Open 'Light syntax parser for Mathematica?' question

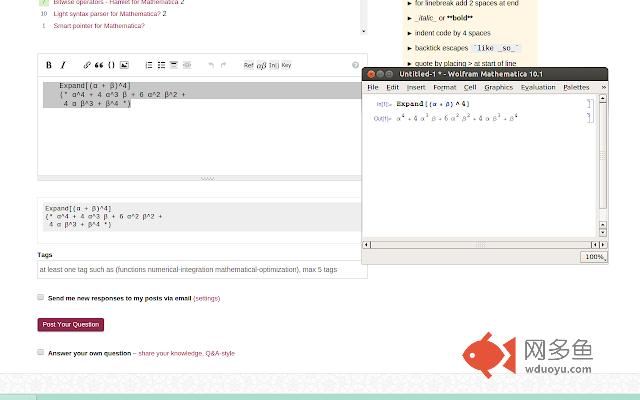107,14
